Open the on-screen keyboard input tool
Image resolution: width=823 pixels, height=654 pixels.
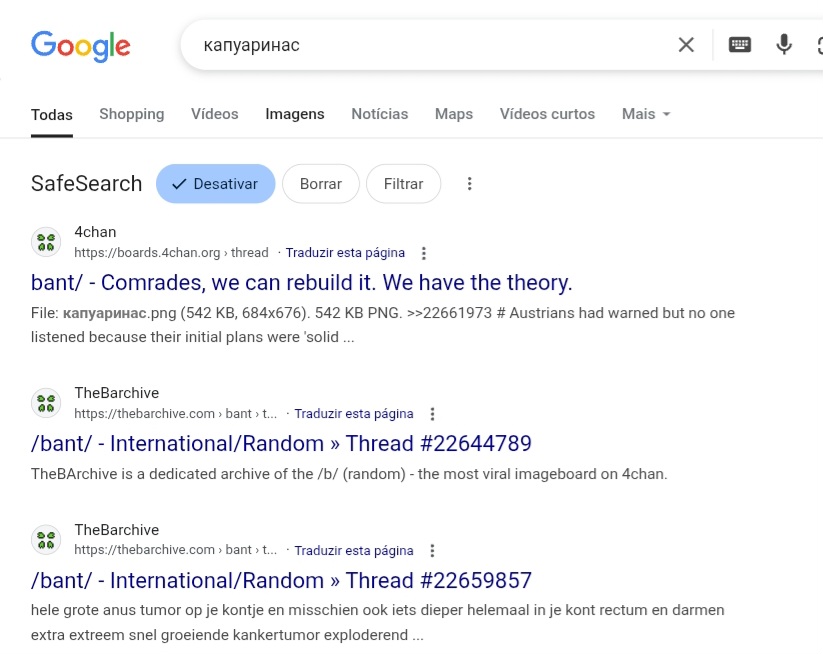[x=740, y=45]
